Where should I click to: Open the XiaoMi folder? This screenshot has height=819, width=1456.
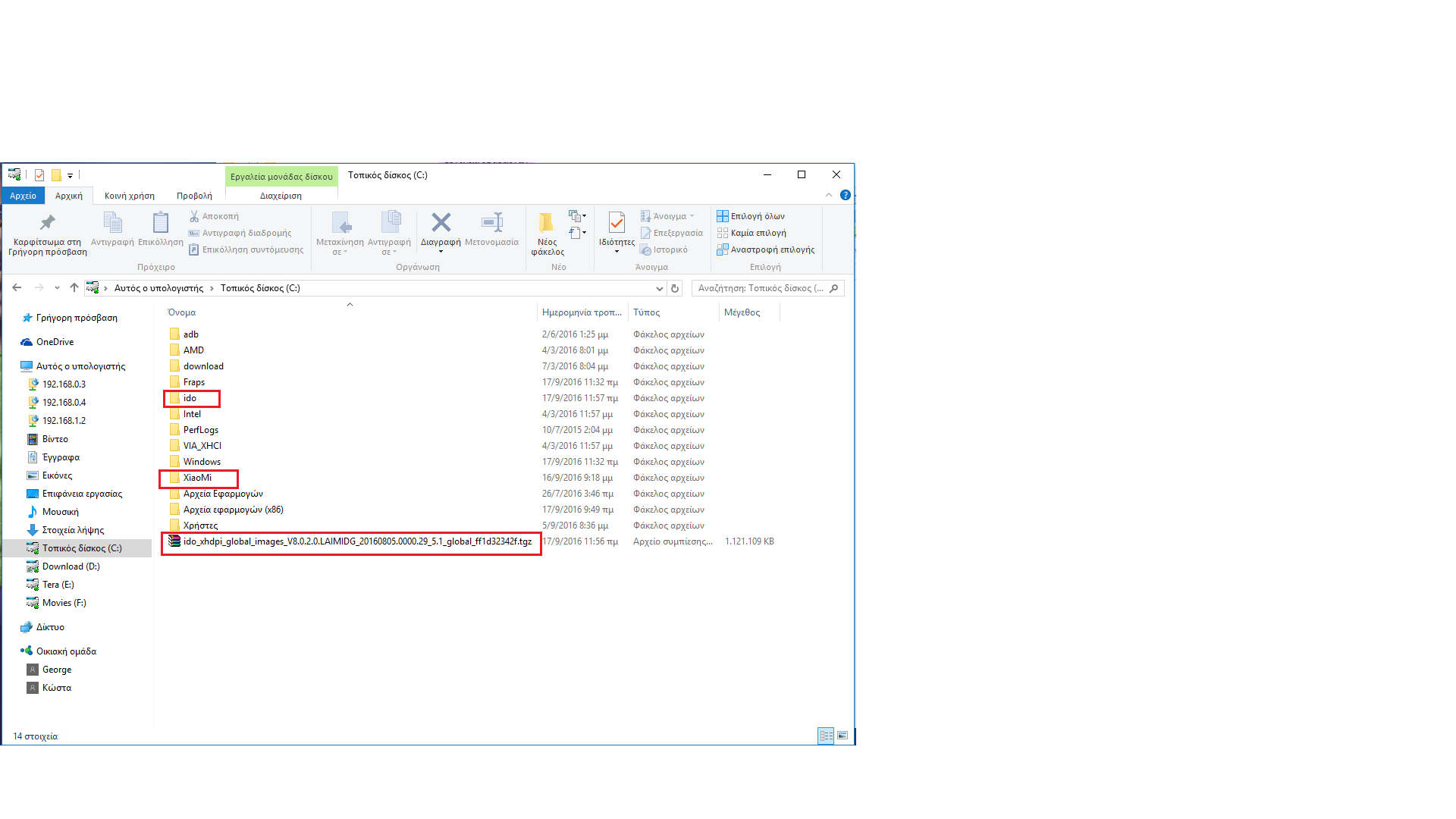(197, 478)
